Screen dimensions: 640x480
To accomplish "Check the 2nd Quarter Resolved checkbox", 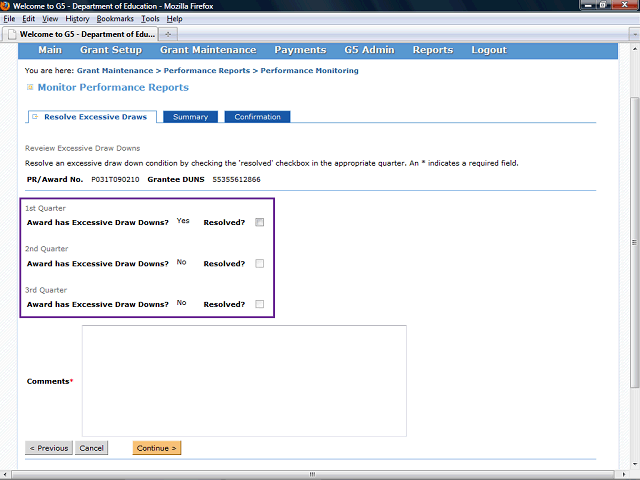I will coord(260,263).
